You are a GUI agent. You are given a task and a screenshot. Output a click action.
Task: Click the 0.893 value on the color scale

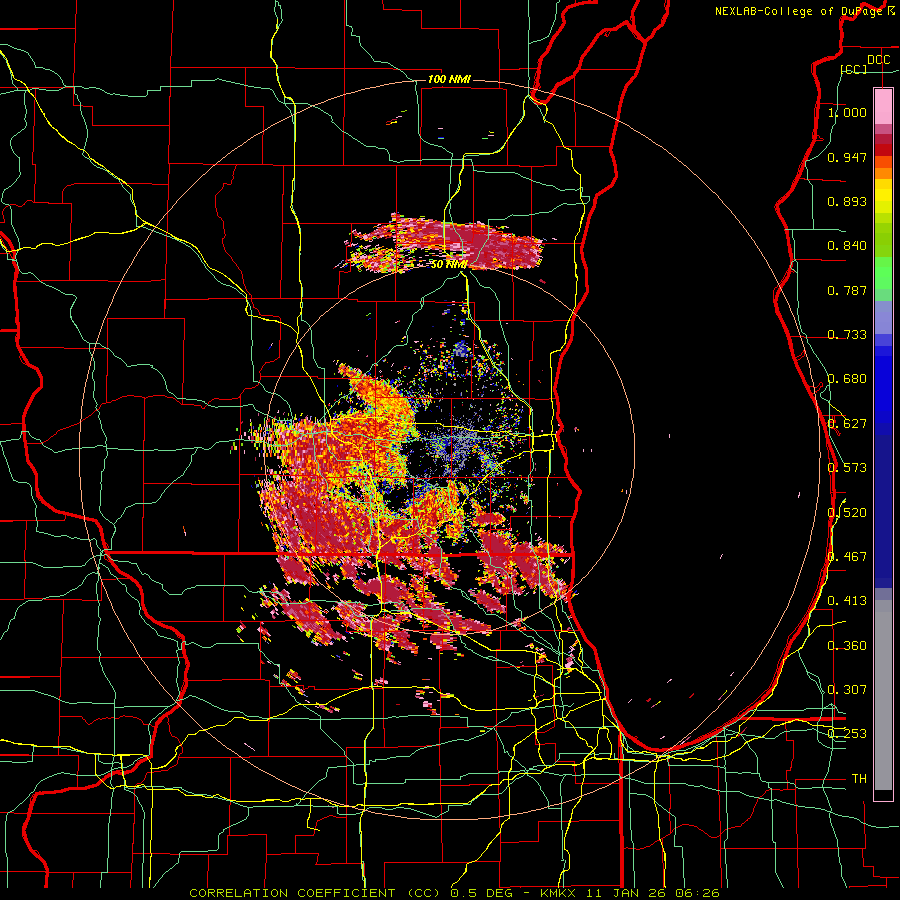tap(847, 201)
